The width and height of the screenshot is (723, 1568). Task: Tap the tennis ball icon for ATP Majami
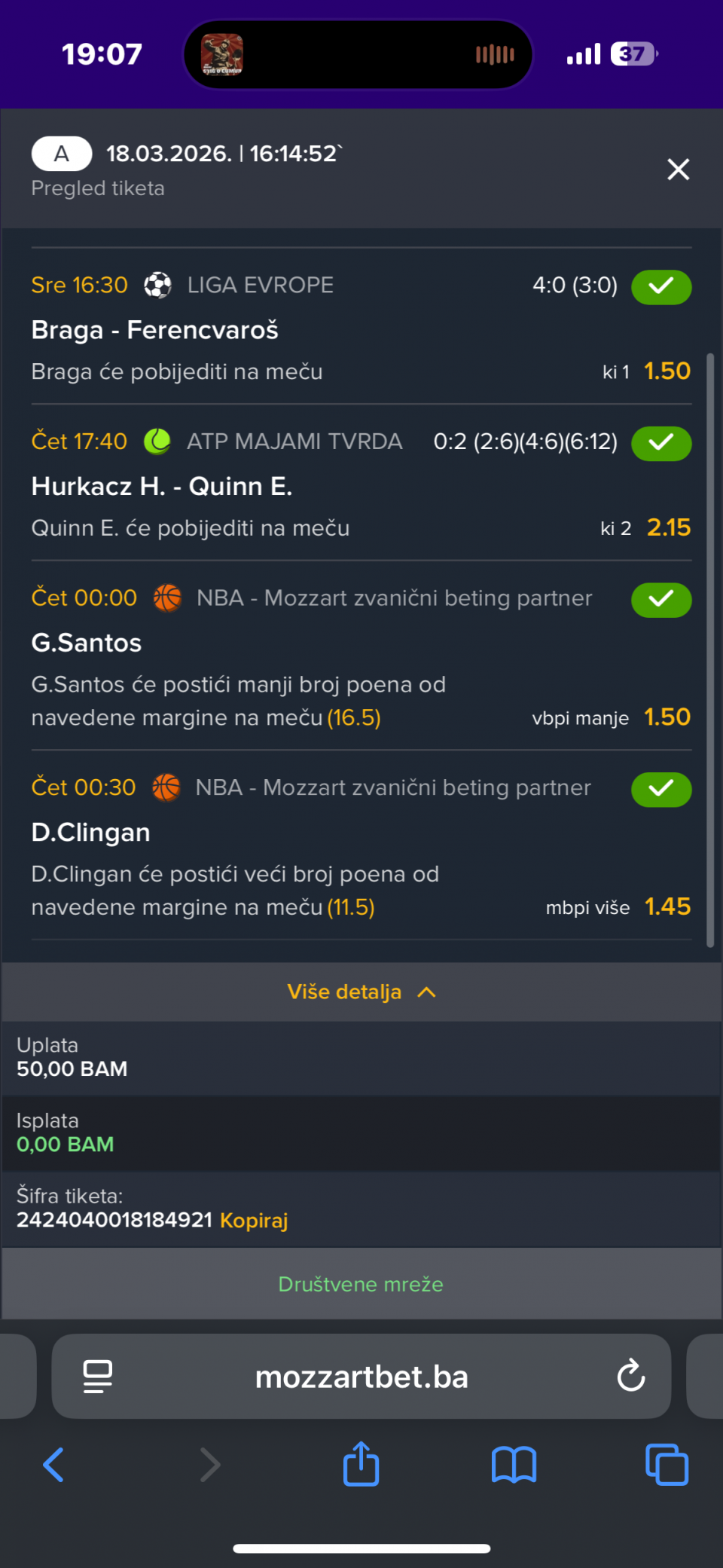[157, 442]
